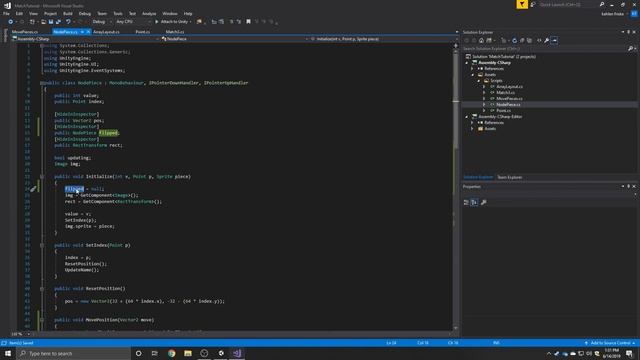Click the Properties wrench in Solution Explorer toolbar
The image size is (640, 360).
click(x=547, y=40)
